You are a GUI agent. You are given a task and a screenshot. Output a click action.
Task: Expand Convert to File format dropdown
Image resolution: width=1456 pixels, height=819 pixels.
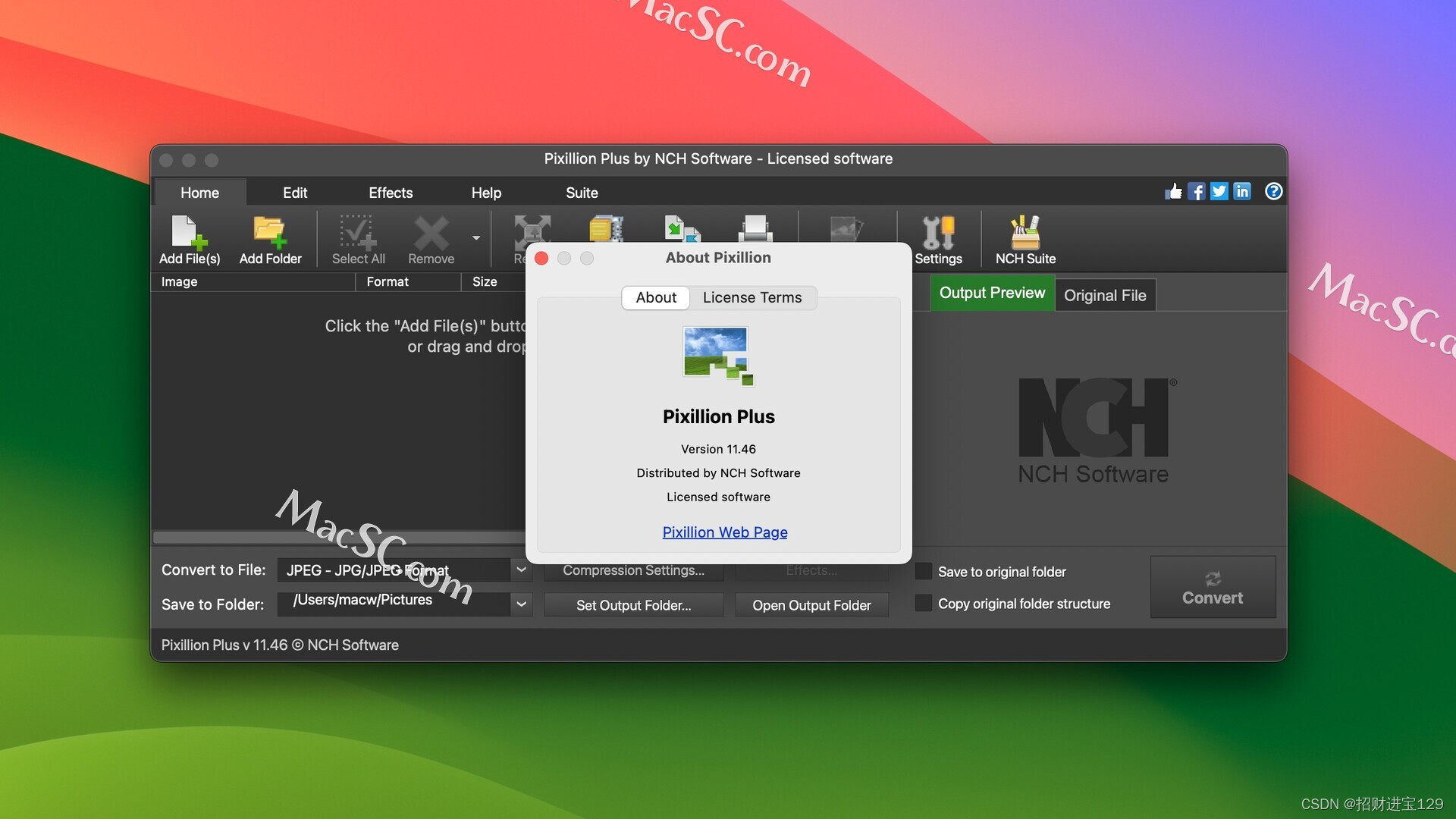(x=520, y=570)
